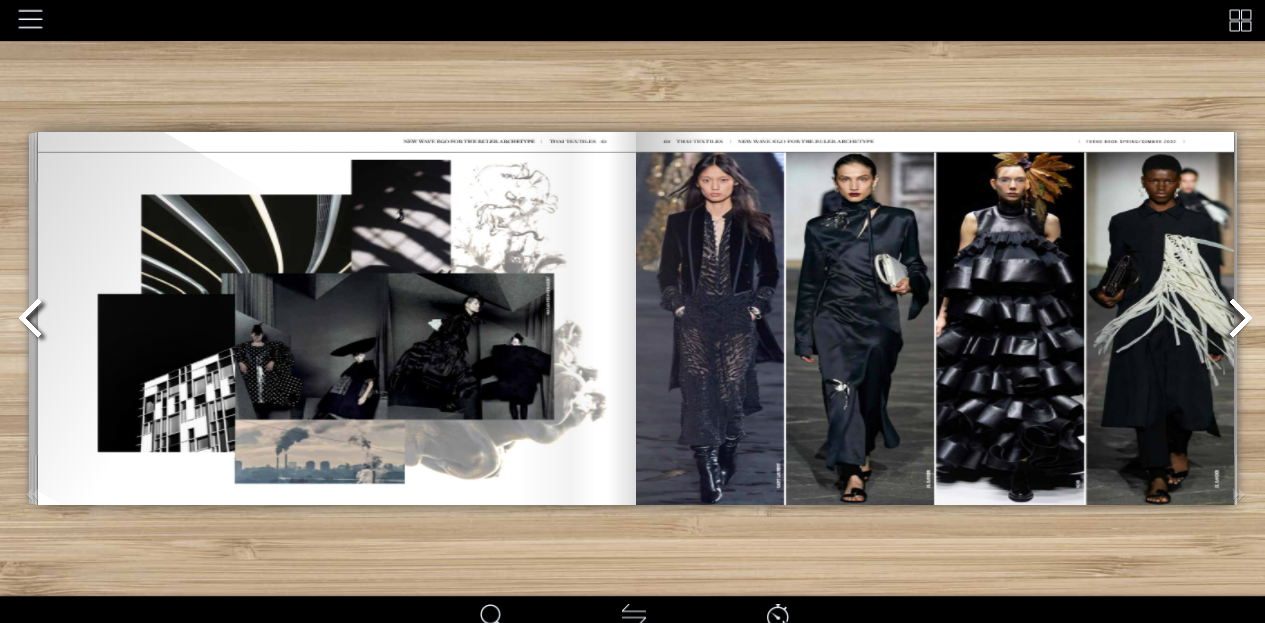
Task: Toggle the auto-flip timer icon
Action: (777, 614)
